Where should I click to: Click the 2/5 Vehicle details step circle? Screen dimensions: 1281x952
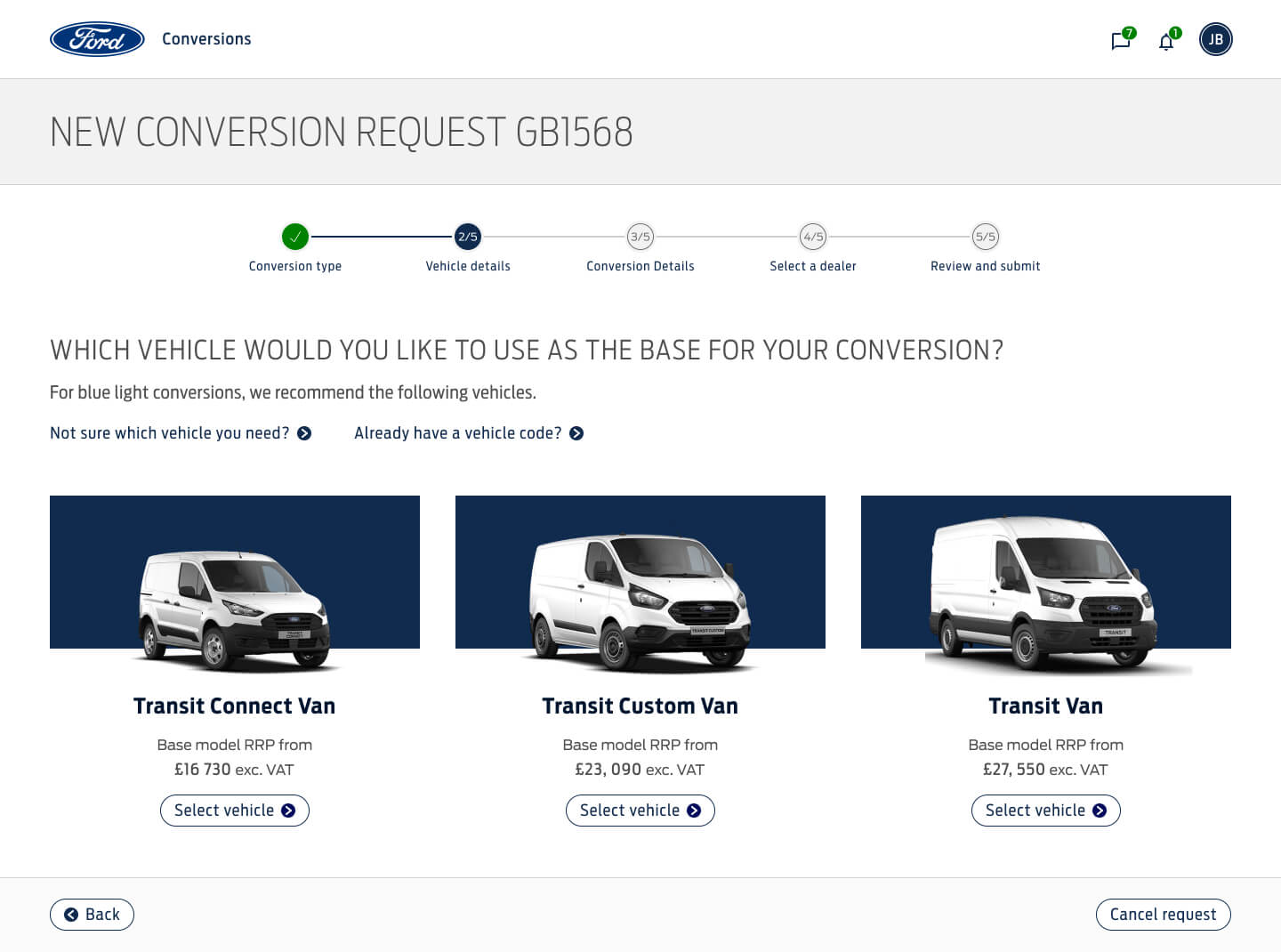pyautogui.click(x=468, y=237)
